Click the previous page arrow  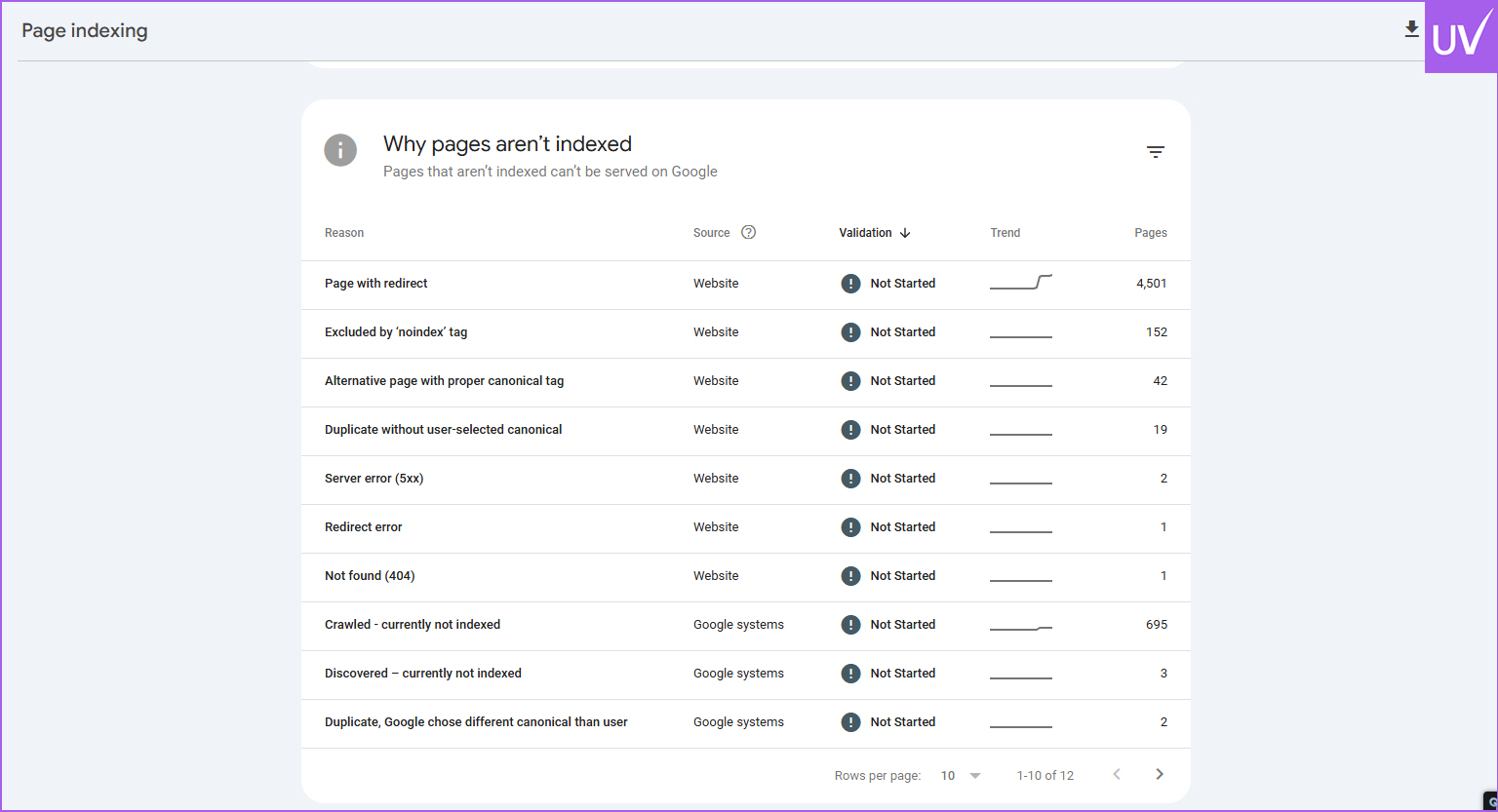click(x=1117, y=774)
